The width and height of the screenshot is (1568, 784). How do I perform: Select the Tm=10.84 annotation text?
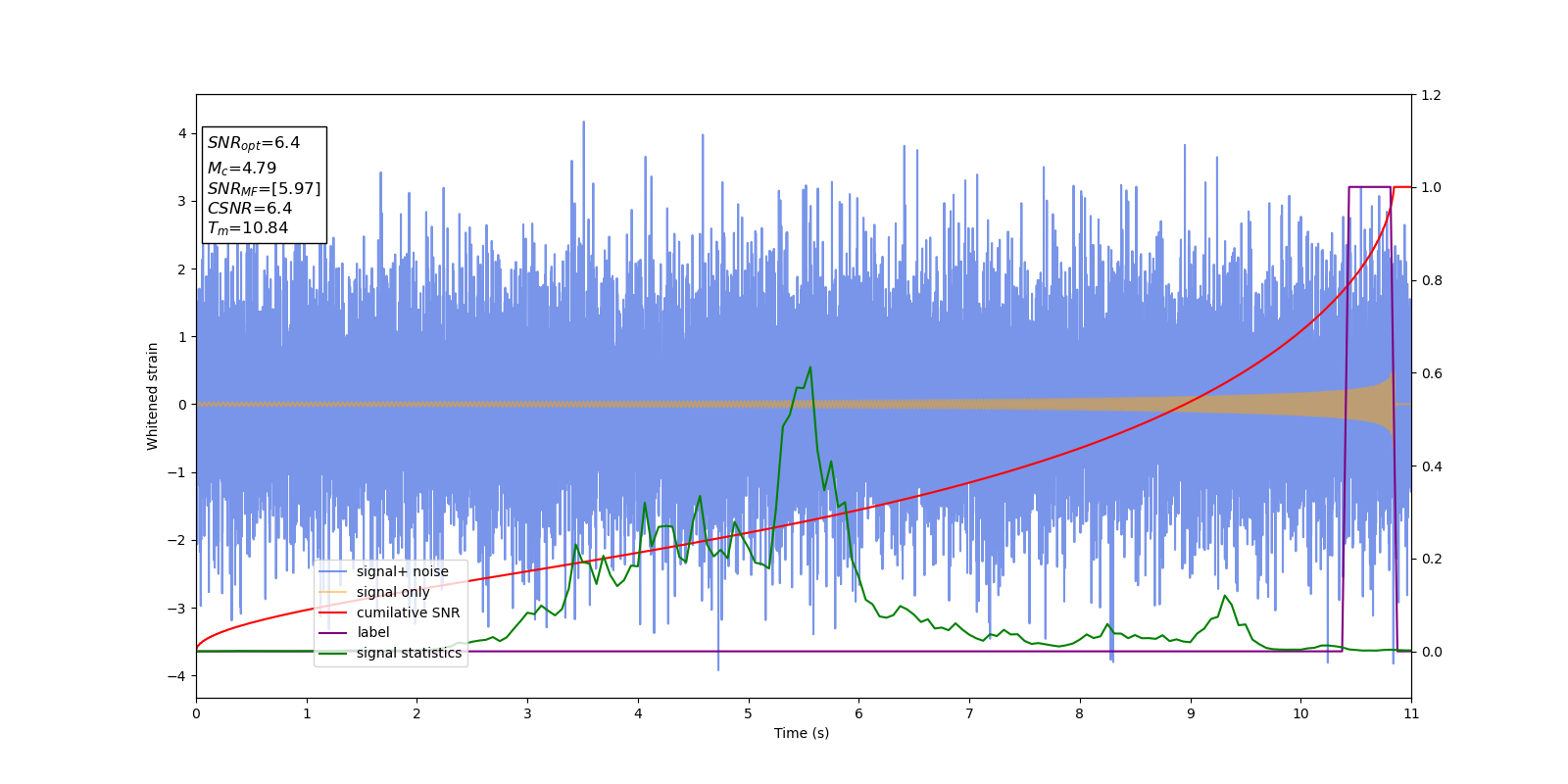pos(248,228)
